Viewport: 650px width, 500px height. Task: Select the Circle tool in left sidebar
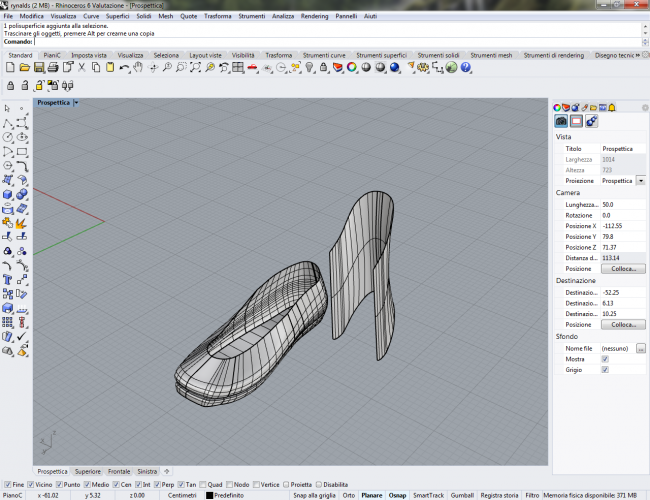8,137
